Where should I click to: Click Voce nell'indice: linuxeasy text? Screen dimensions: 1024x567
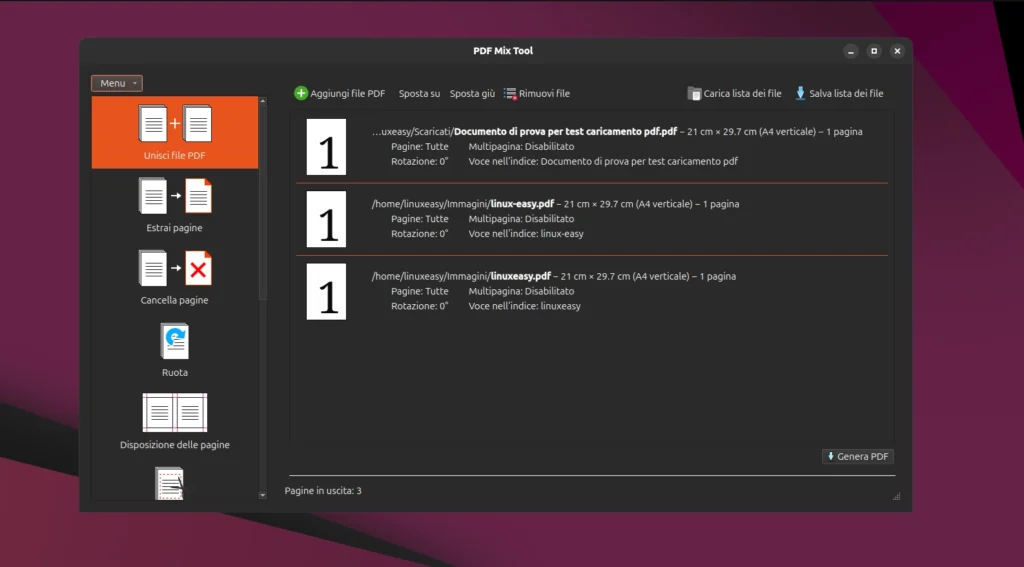(x=524, y=306)
